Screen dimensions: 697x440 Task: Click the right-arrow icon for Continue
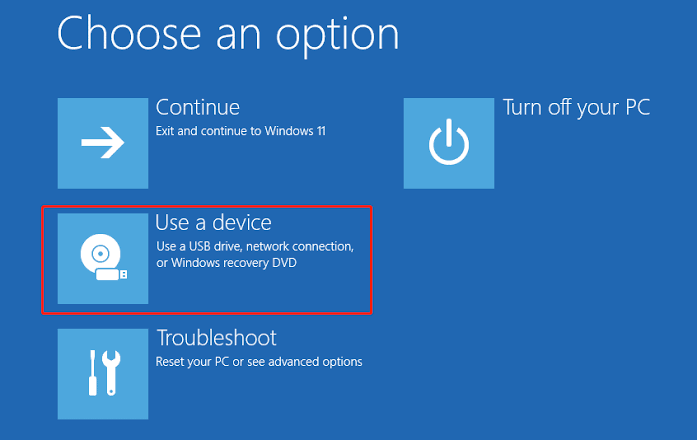102,143
